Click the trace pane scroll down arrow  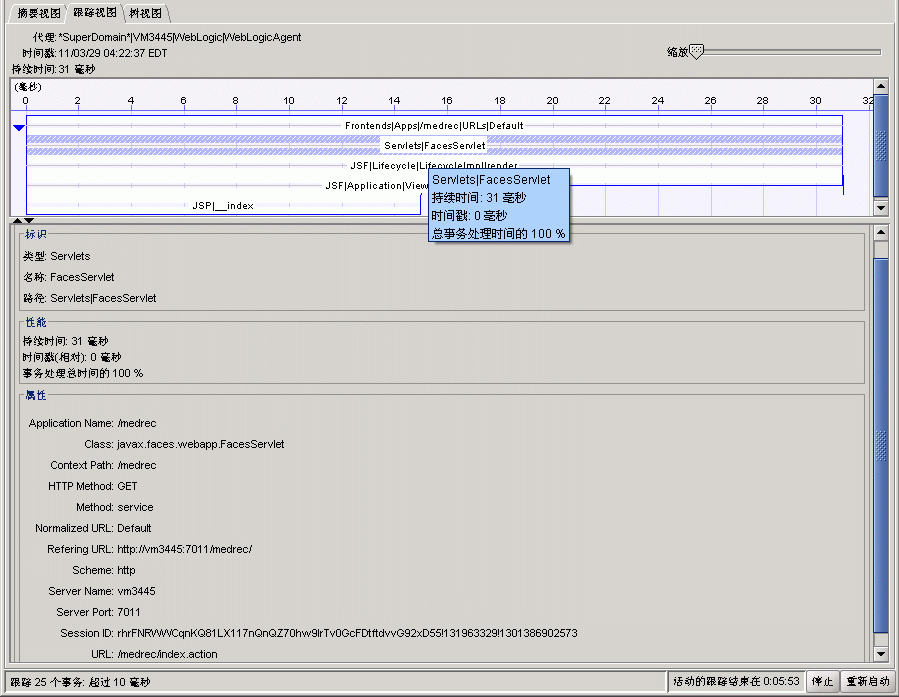881,207
